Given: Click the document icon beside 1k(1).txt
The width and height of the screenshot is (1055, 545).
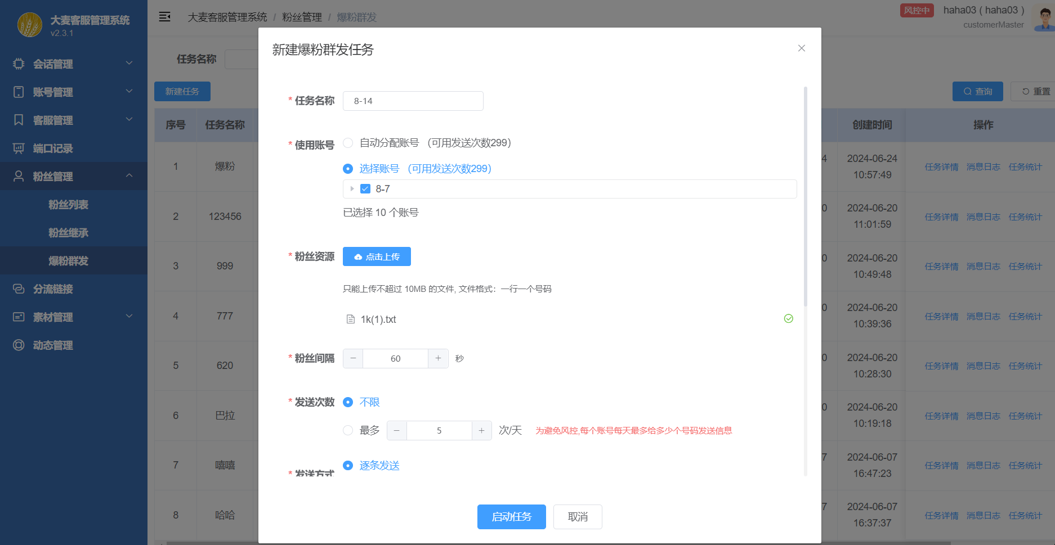Looking at the screenshot, I should (x=350, y=319).
